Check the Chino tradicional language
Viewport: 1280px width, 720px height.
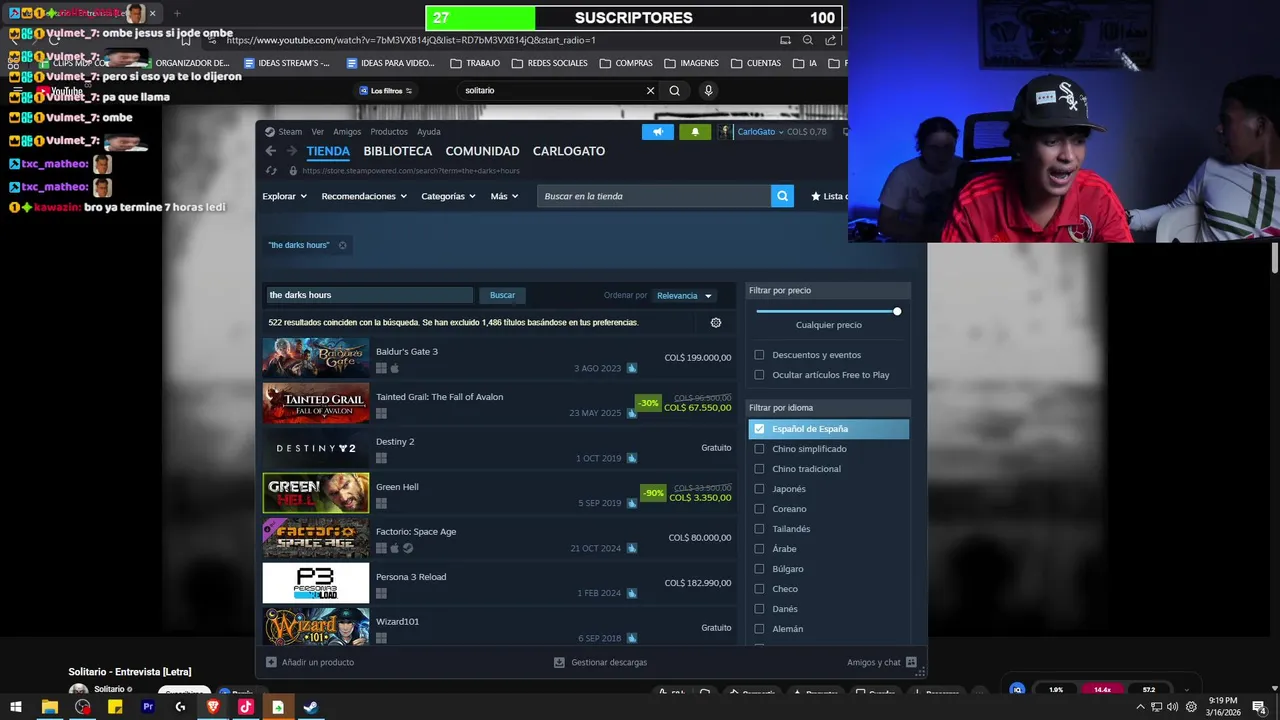759,469
